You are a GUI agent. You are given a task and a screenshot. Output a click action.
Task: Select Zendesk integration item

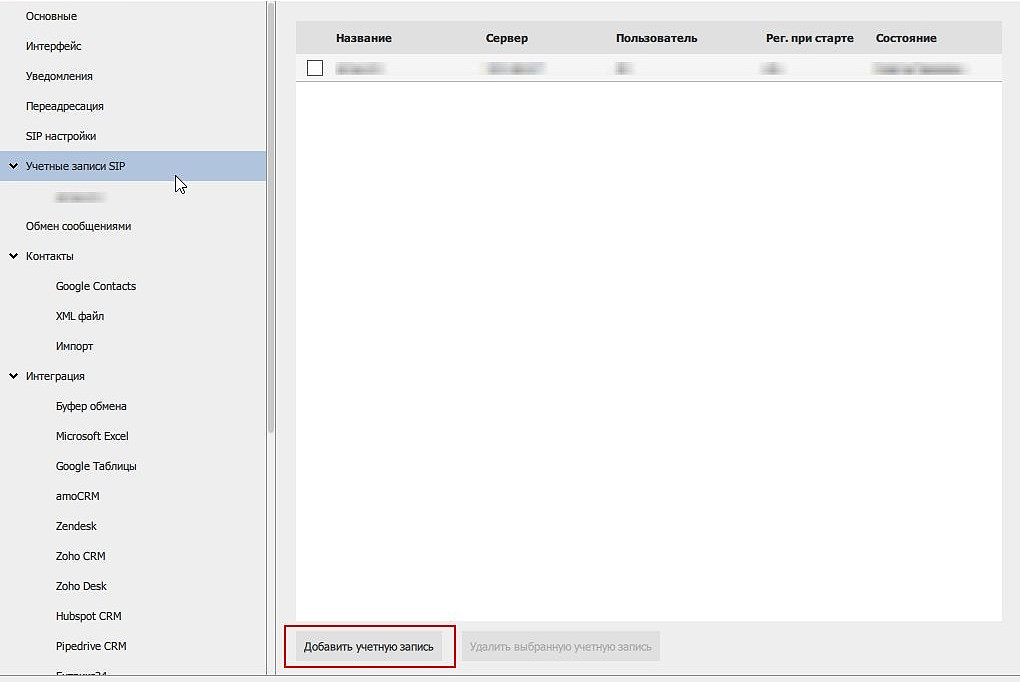tap(76, 526)
